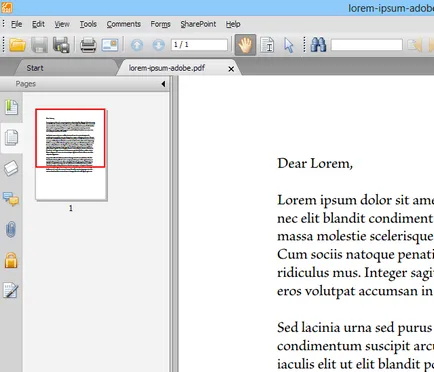Open the Security padlock panel
This screenshot has height=372, width=434.
pos(11,260)
